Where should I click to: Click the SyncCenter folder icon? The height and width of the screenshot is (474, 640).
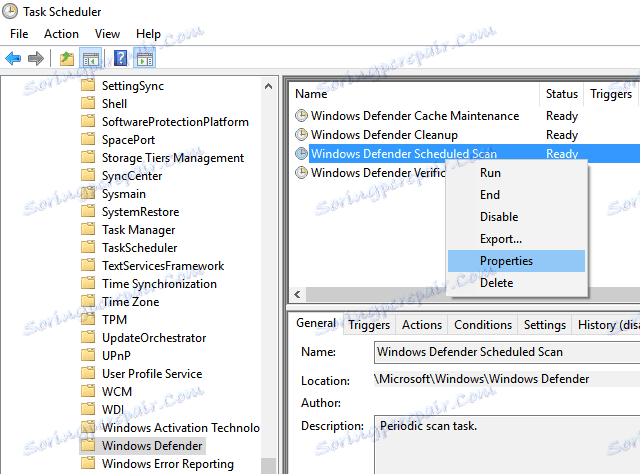pos(88,175)
